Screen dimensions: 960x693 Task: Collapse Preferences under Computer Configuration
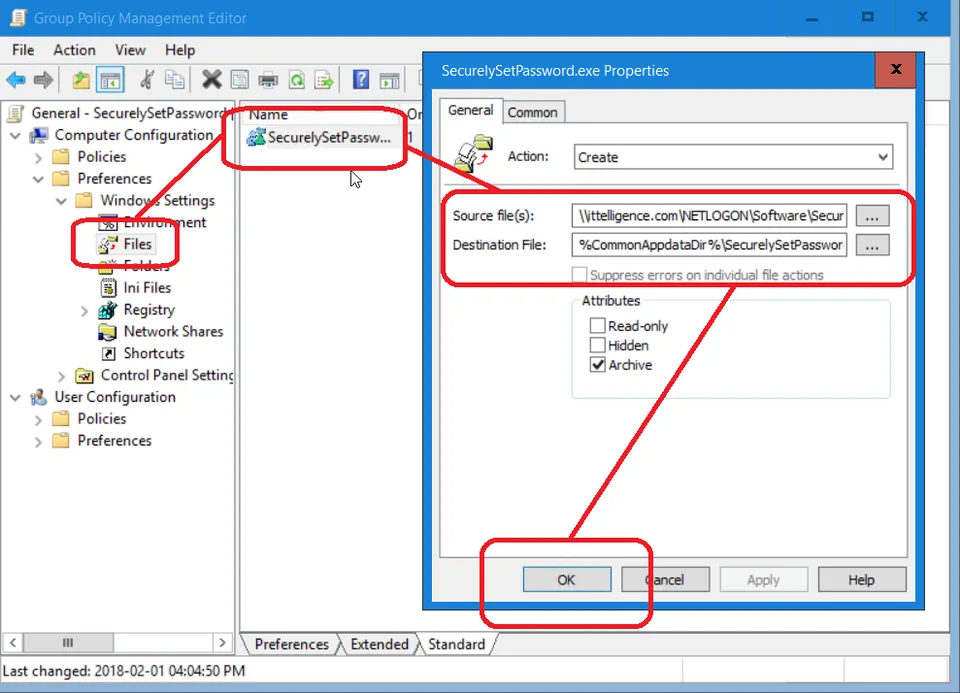tap(38, 179)
